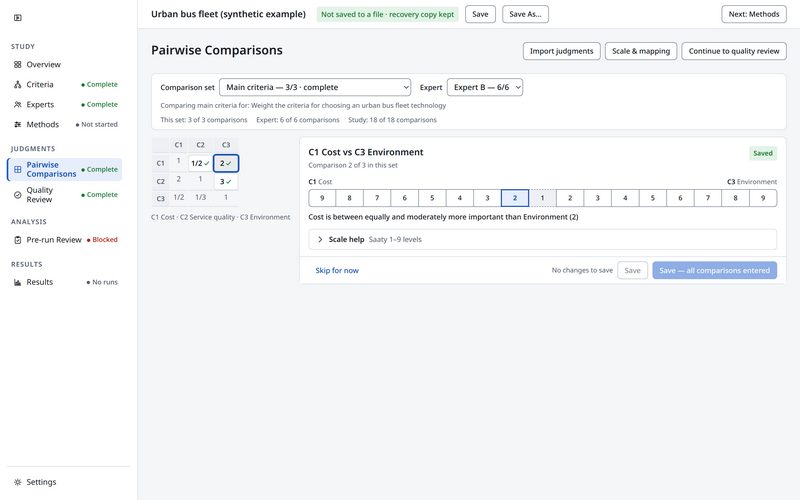Open Overview via its grid icon
Screen dimensions: 800x500
(x=18, y=64)
